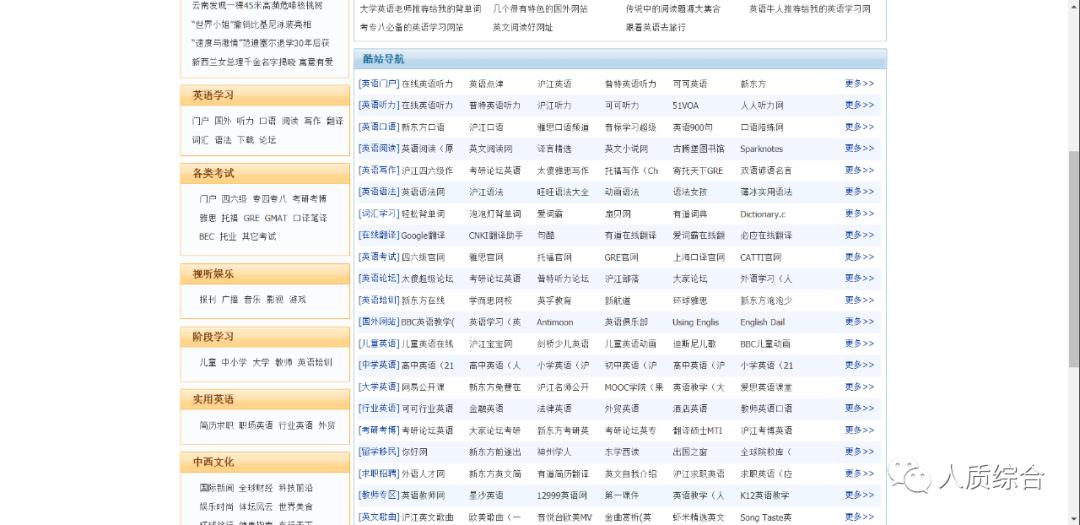Image resolution: width=1080 pixels, height=525 pixels.
Task: Open the 外语人才网 link
Action: pyautogui.click(x=423, y=474)
